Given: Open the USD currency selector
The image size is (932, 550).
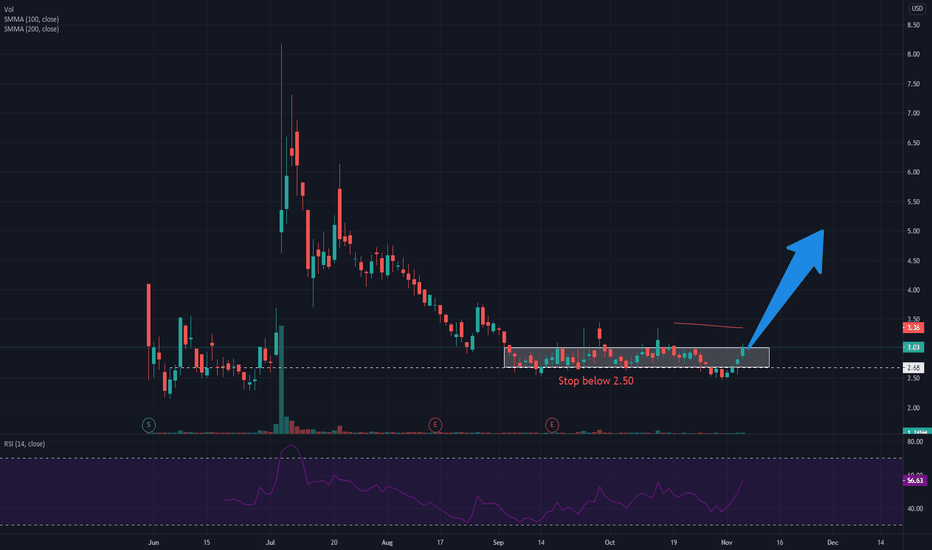Looking at the screenshot, I should (x=917, y=8).
